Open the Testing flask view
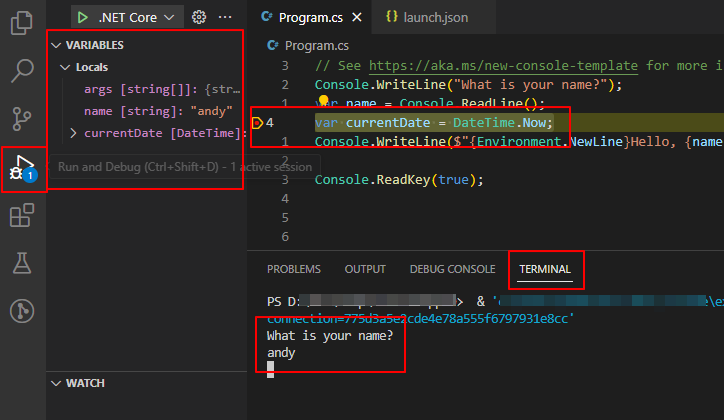This screenshot has width=724, height=420. [22, 263]
